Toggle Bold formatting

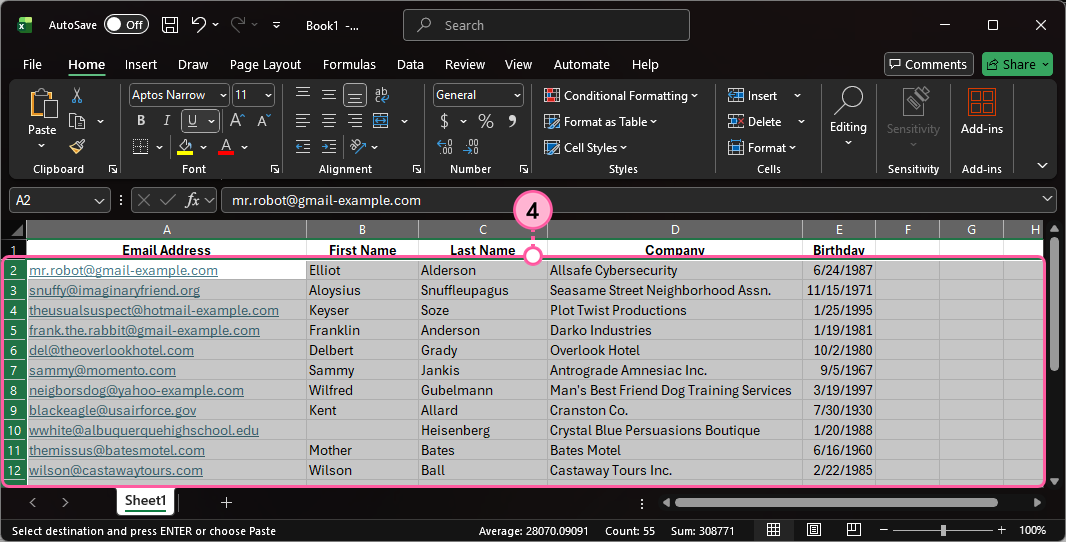141,120
